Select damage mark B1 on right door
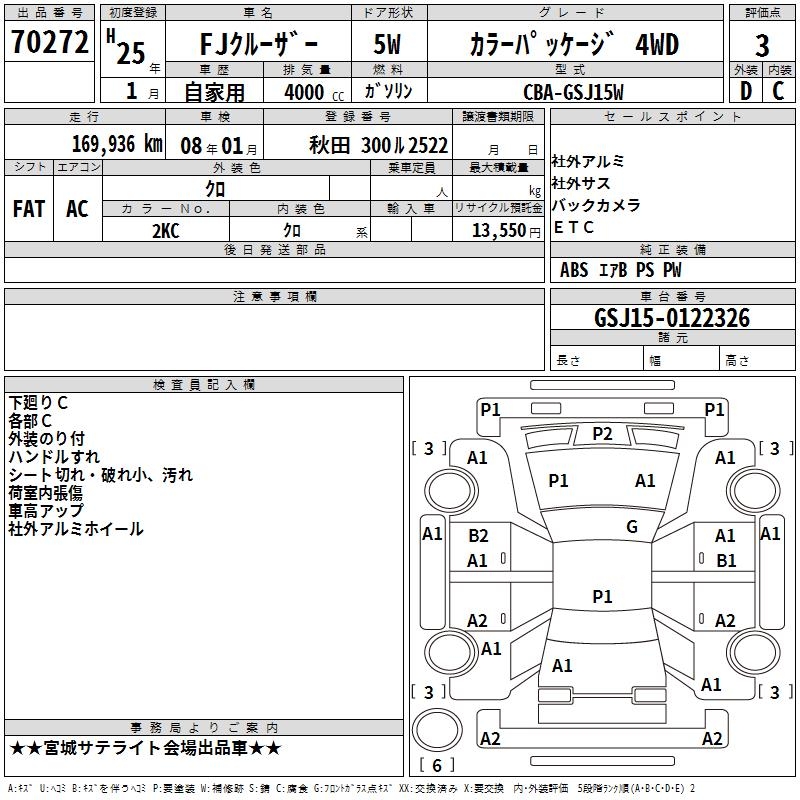The width and height of the screenshot is (800, 800). (726, 561)
